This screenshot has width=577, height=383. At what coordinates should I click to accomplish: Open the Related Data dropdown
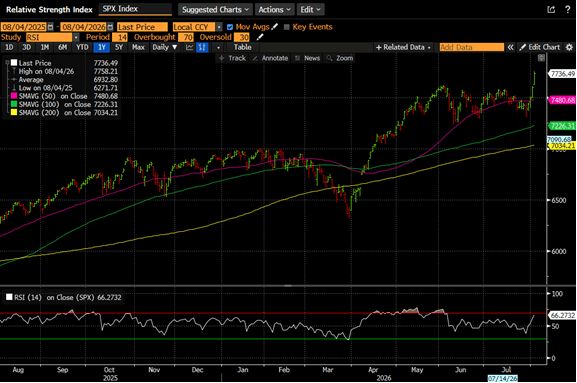[403, 47]
